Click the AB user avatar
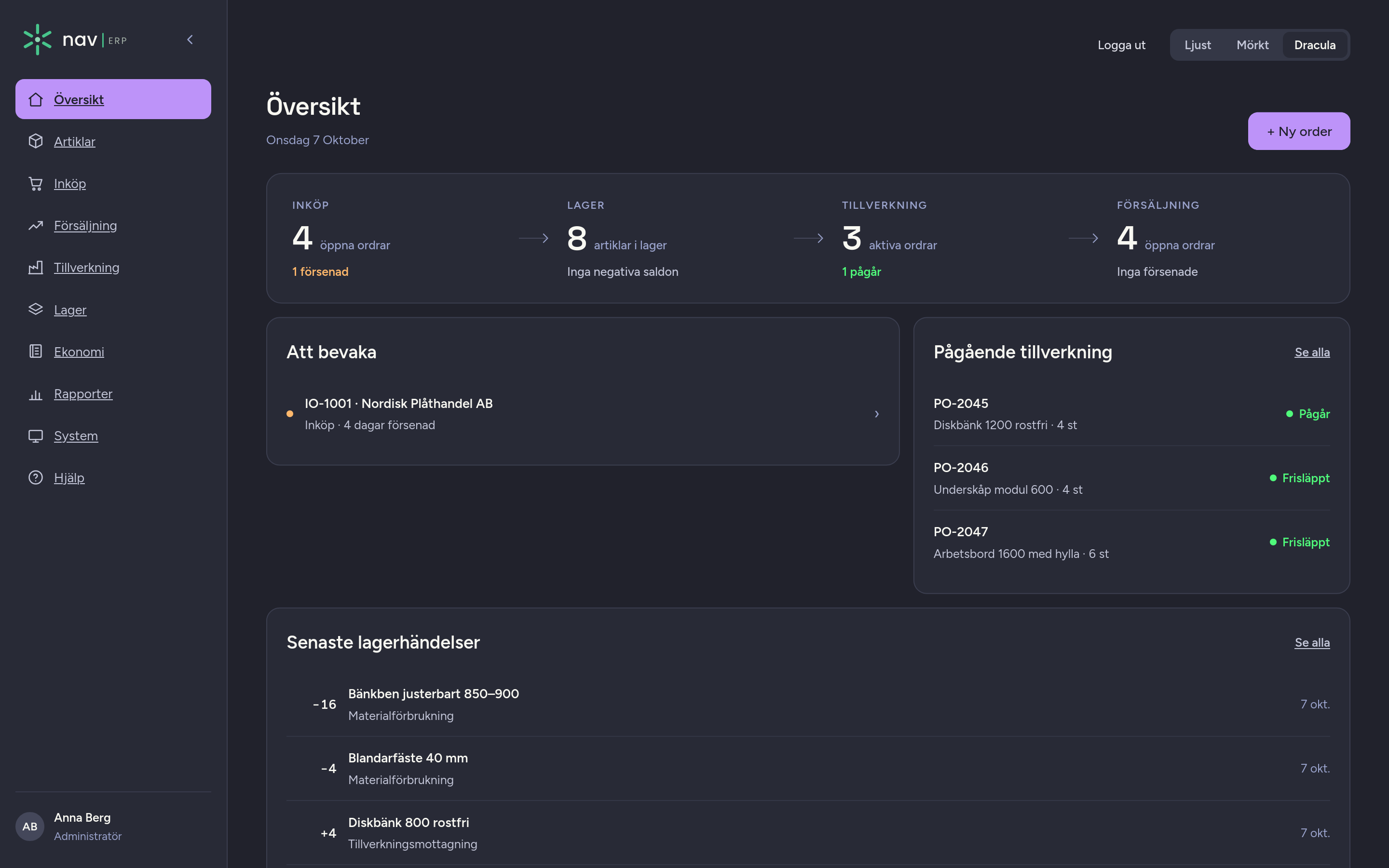 30,826
